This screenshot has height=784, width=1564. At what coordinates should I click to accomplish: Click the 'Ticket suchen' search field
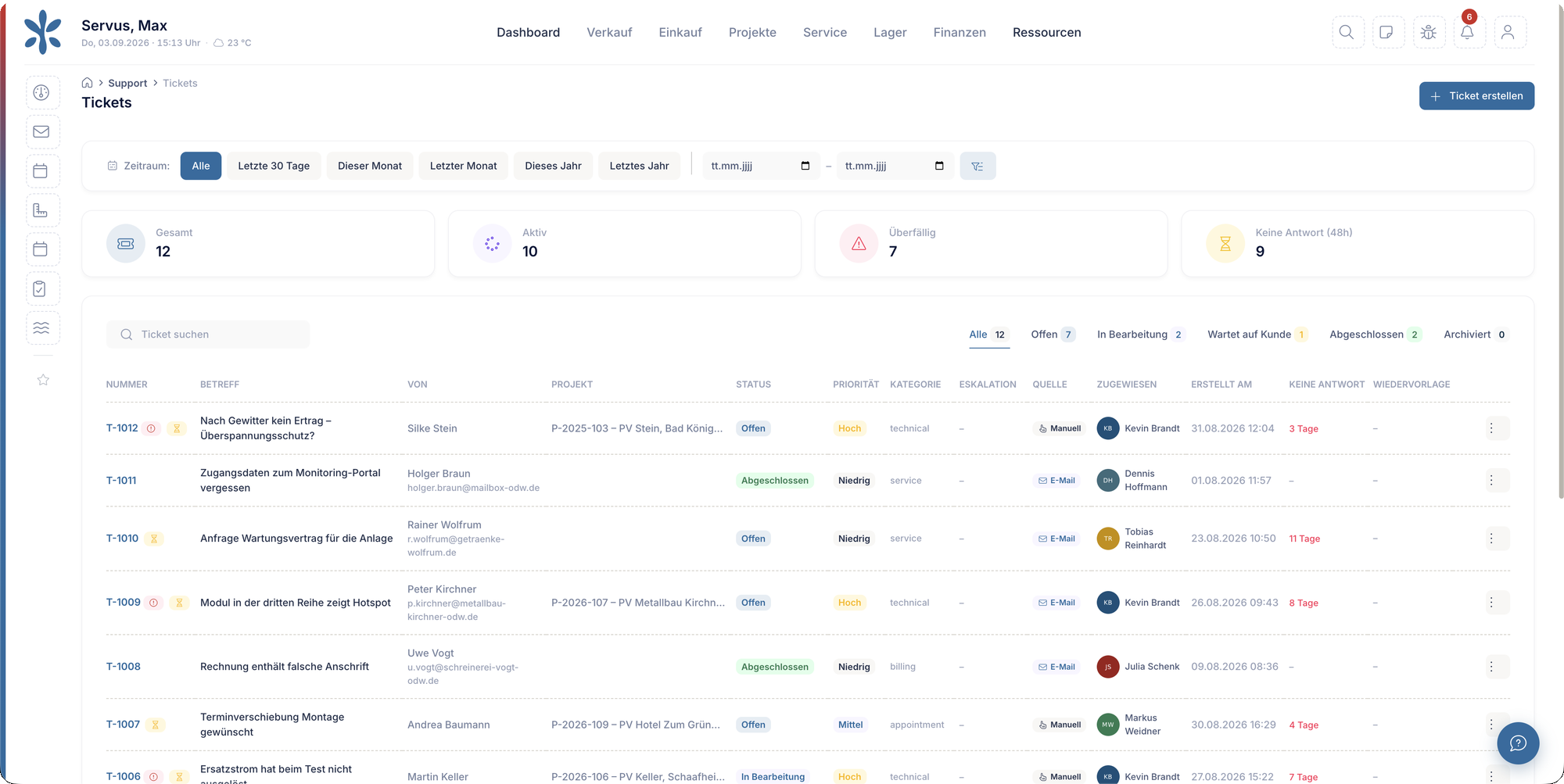pyautogui.click(x=208, y=335)
